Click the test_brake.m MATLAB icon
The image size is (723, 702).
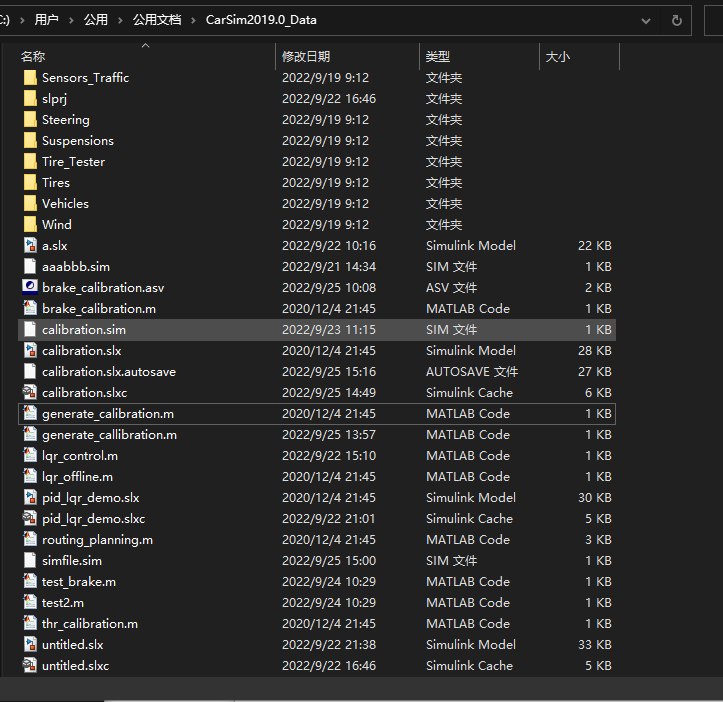pos(30,581)
